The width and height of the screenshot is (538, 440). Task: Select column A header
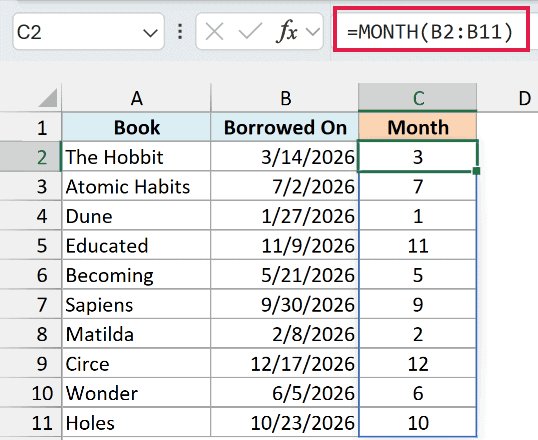136,98
